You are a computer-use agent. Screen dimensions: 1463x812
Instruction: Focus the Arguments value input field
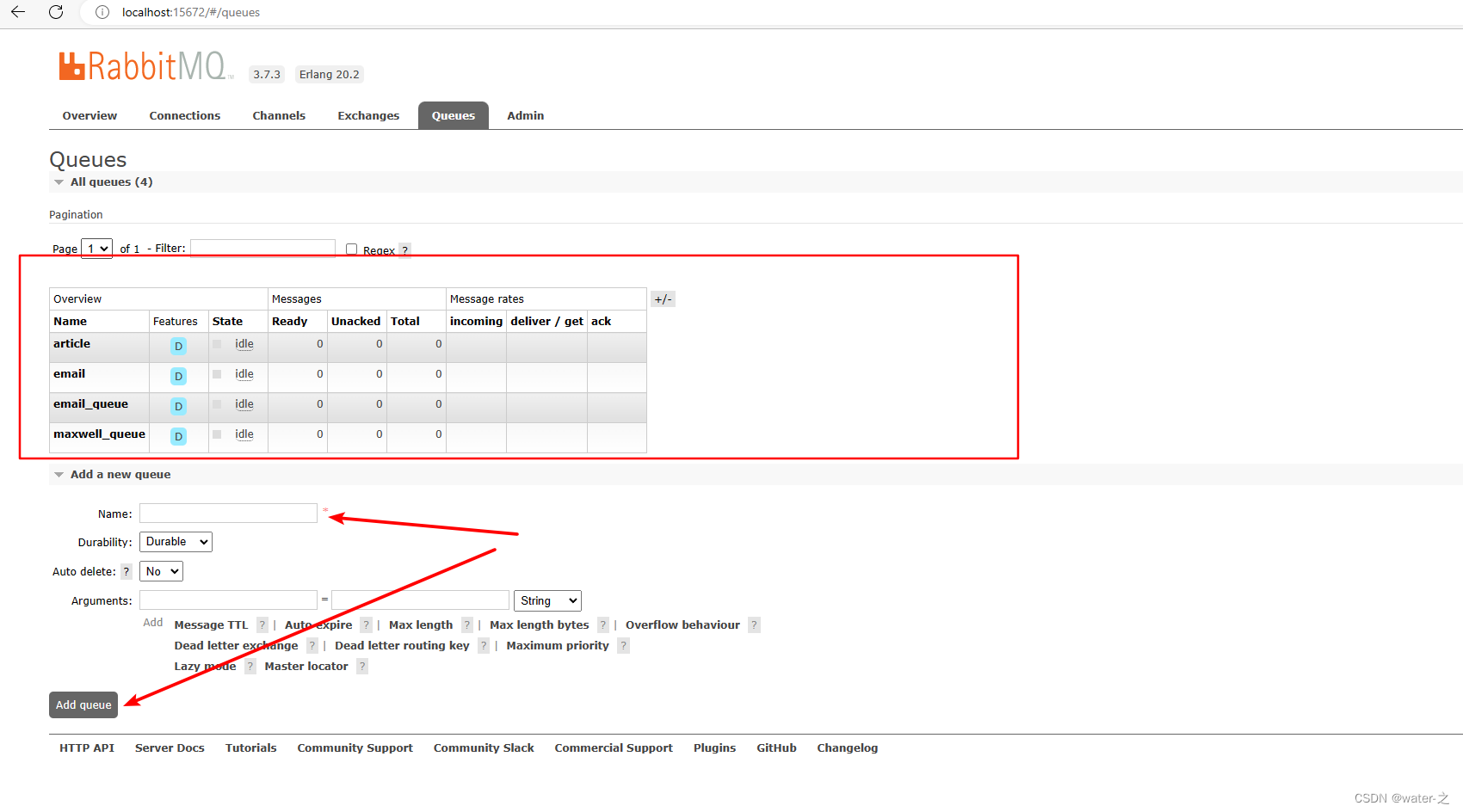[x=420, y=600]
